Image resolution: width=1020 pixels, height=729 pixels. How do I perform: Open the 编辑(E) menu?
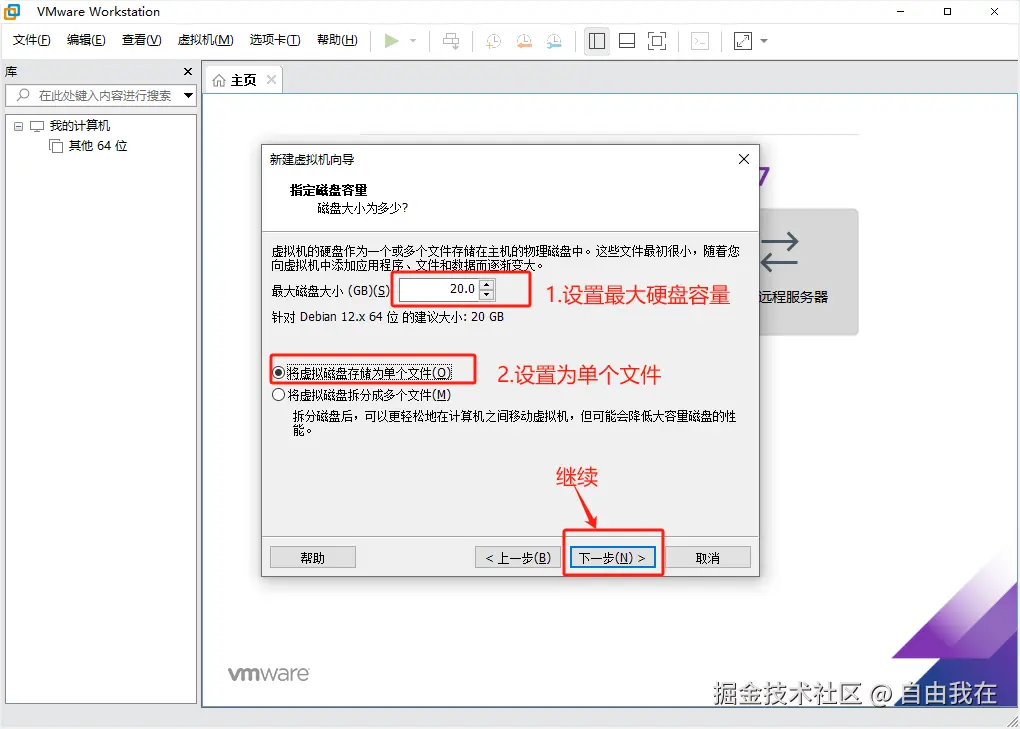tap(86, 40)
